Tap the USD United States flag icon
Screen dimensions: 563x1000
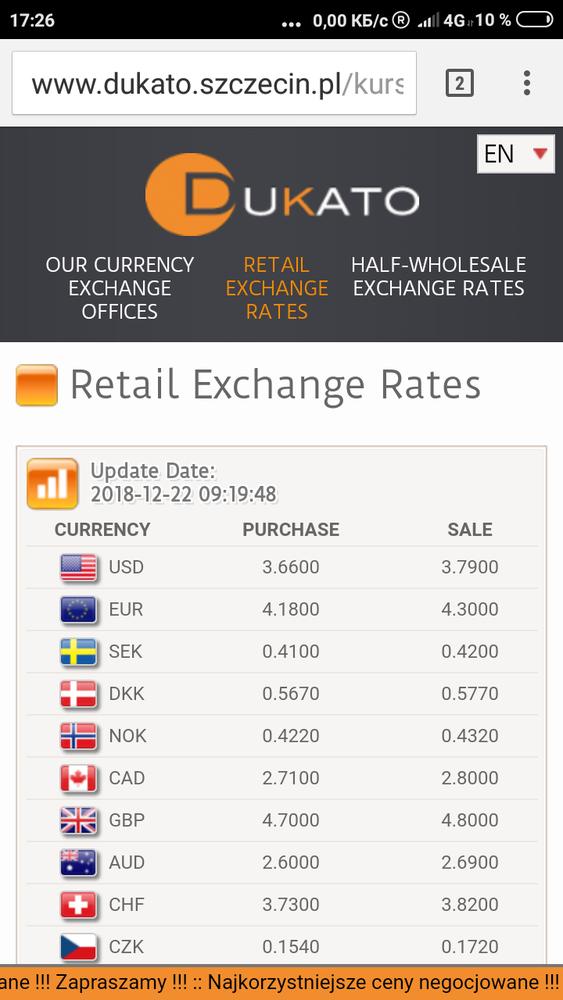pos(78,568)
